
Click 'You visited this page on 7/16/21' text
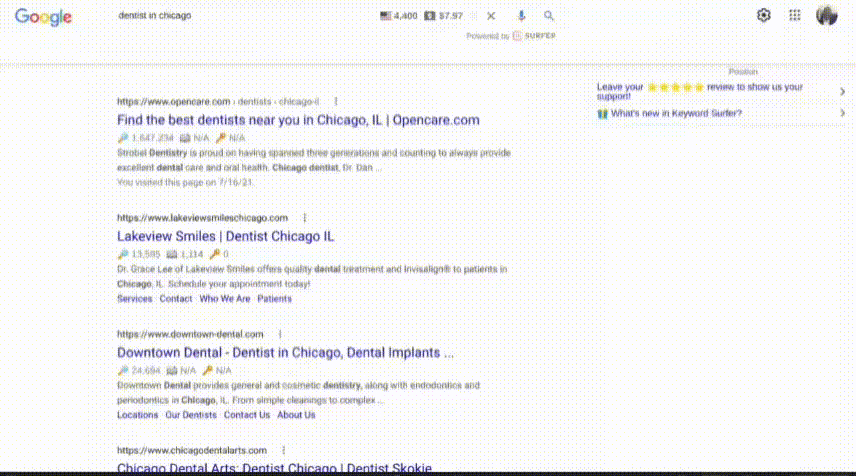pyautogui.click(x=185, y=182)
